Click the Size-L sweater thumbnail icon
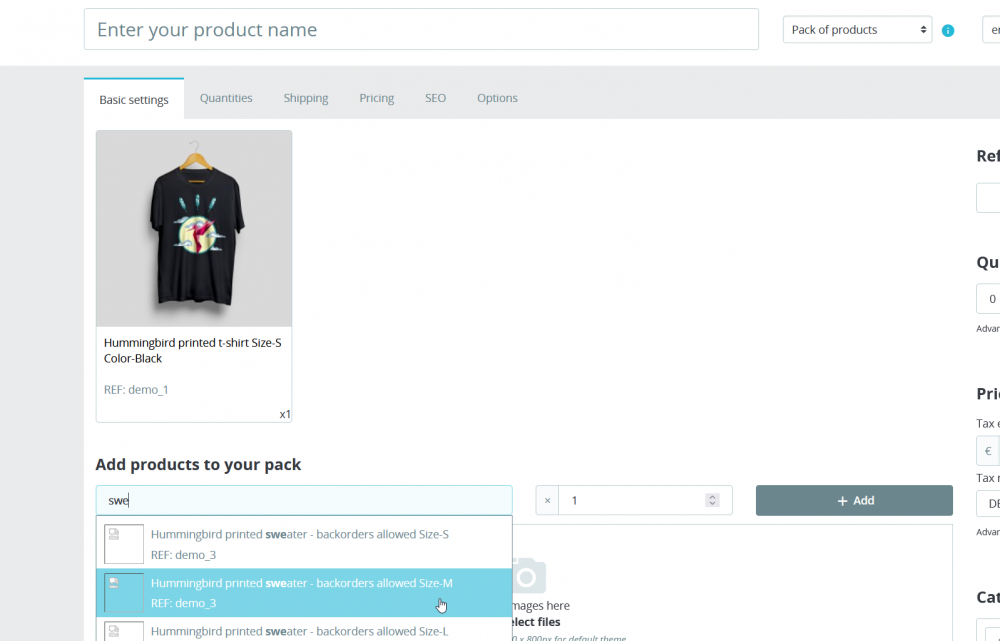 click(124, 632)
